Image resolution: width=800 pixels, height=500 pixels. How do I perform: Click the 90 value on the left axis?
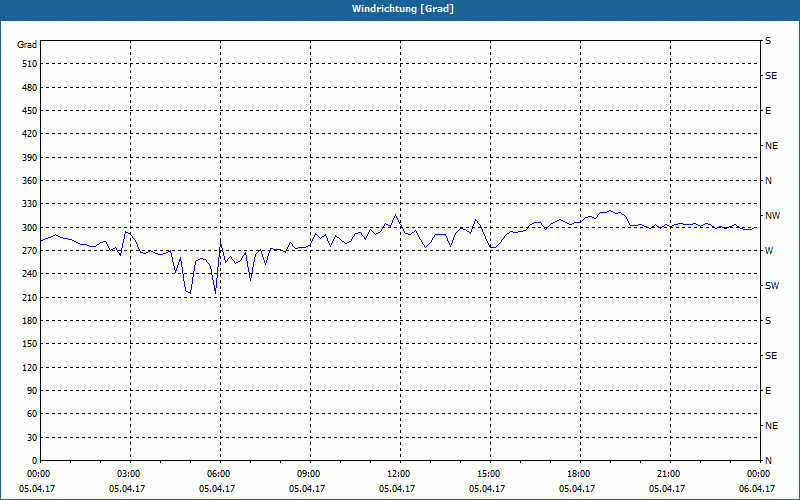coord(32,391)
